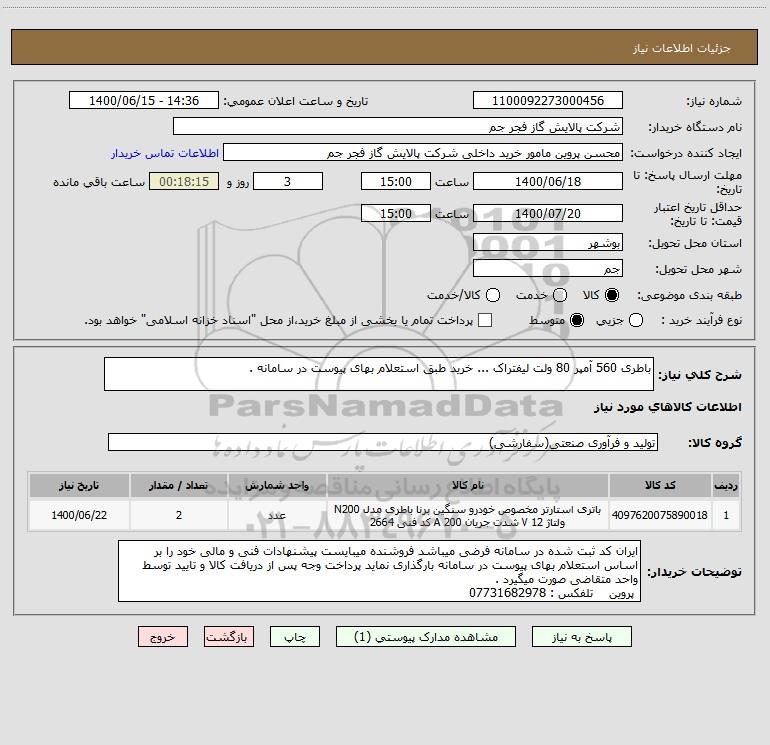The height and width of the screenshot is (745, 770).
Task: Click the need number field 1100092273000456
Action: pyautogui.click(x=548, y=101)
